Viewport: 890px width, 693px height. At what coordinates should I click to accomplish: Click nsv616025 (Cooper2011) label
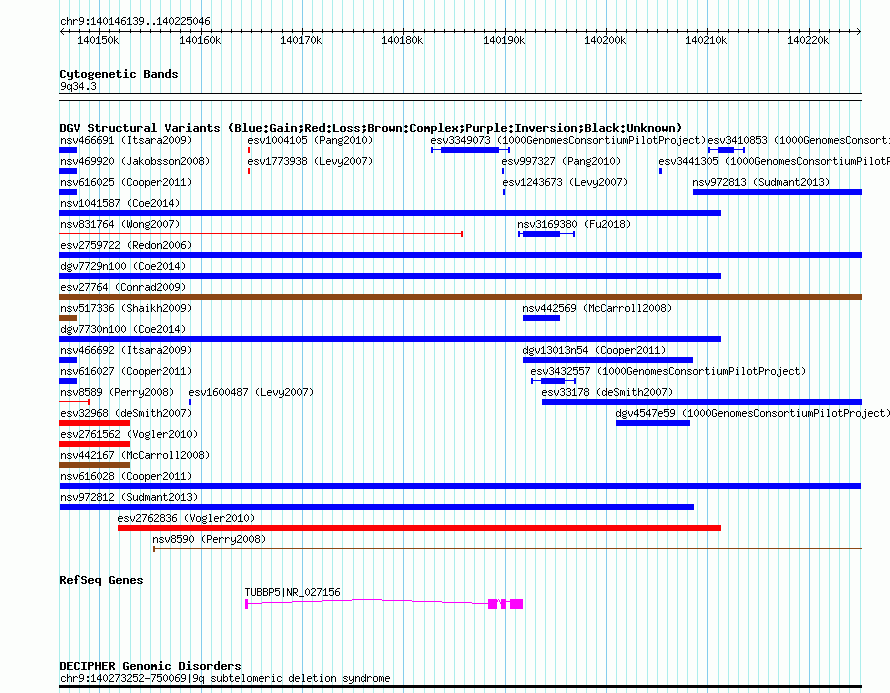click(x=126, y=182)
